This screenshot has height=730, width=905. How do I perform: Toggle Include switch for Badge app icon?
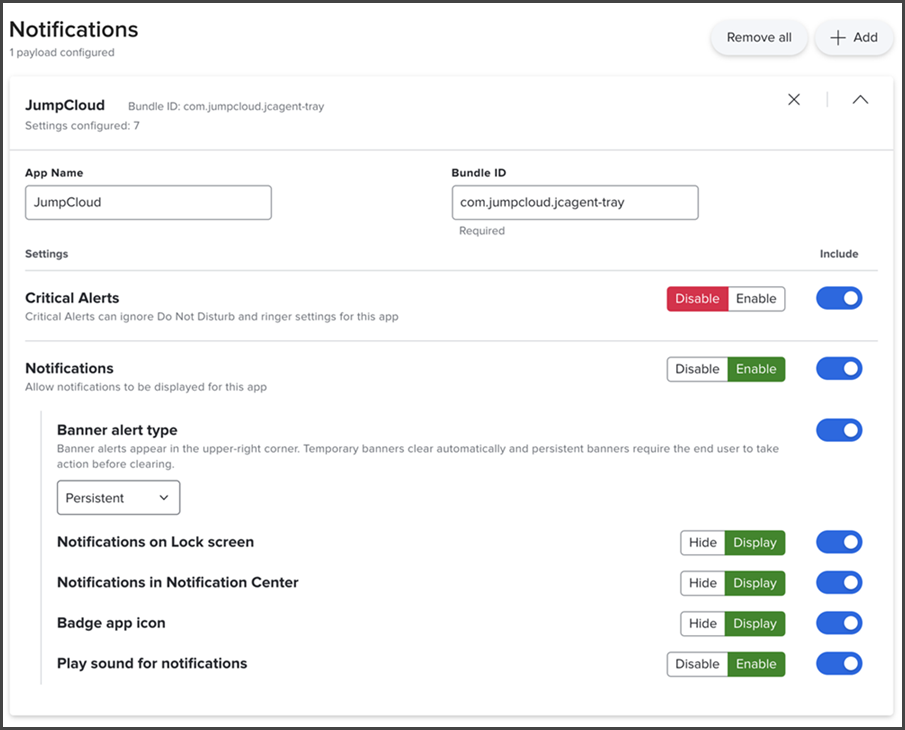[x=839, y=623]
